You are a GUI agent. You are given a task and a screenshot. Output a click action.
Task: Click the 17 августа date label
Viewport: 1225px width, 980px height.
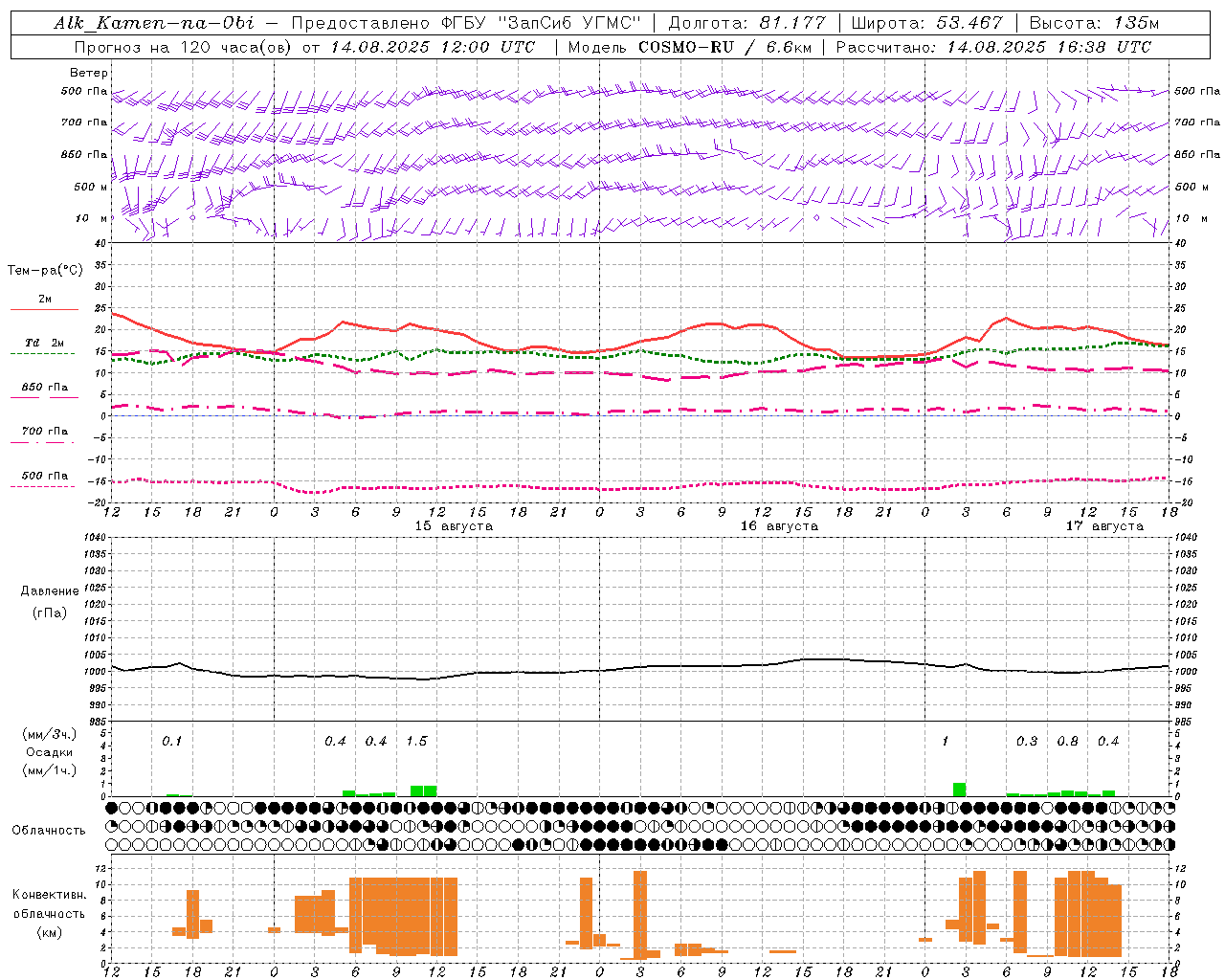pos(1104,526)
